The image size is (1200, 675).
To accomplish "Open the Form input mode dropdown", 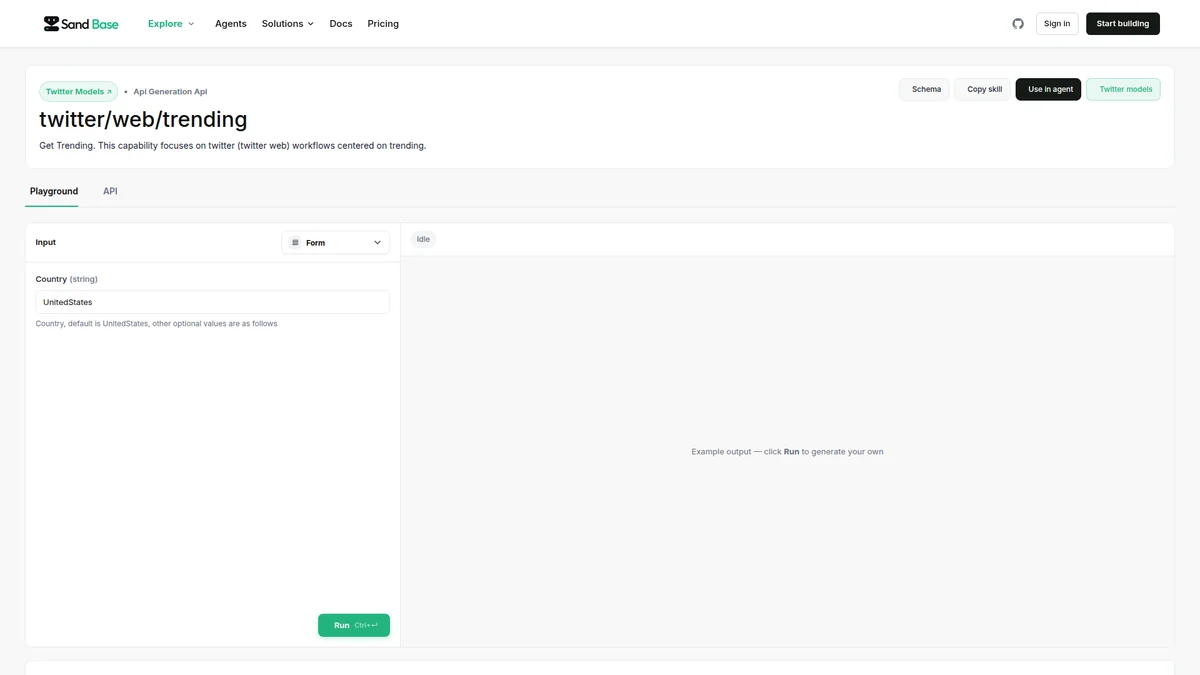I will [x=336, y=242].
